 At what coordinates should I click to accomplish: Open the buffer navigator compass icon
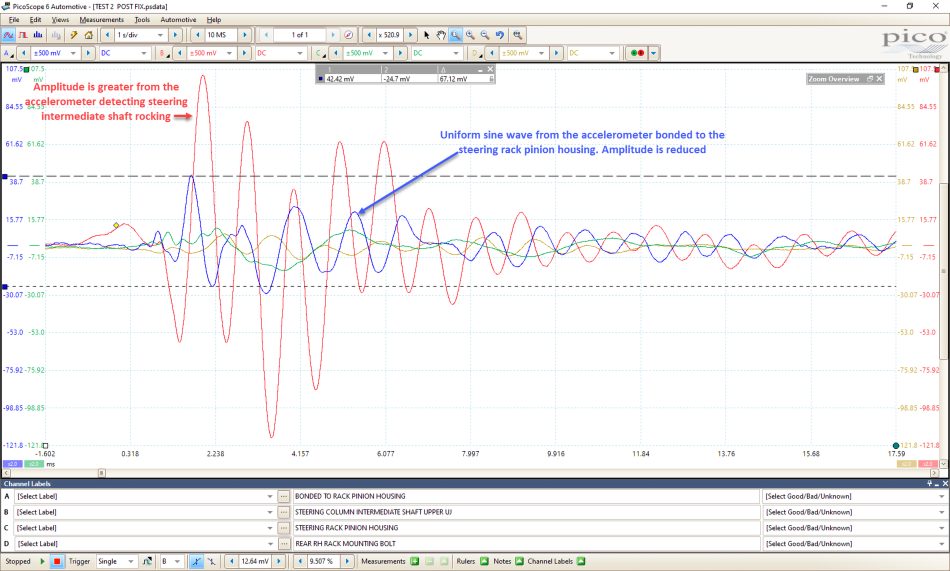pos(348,35)
